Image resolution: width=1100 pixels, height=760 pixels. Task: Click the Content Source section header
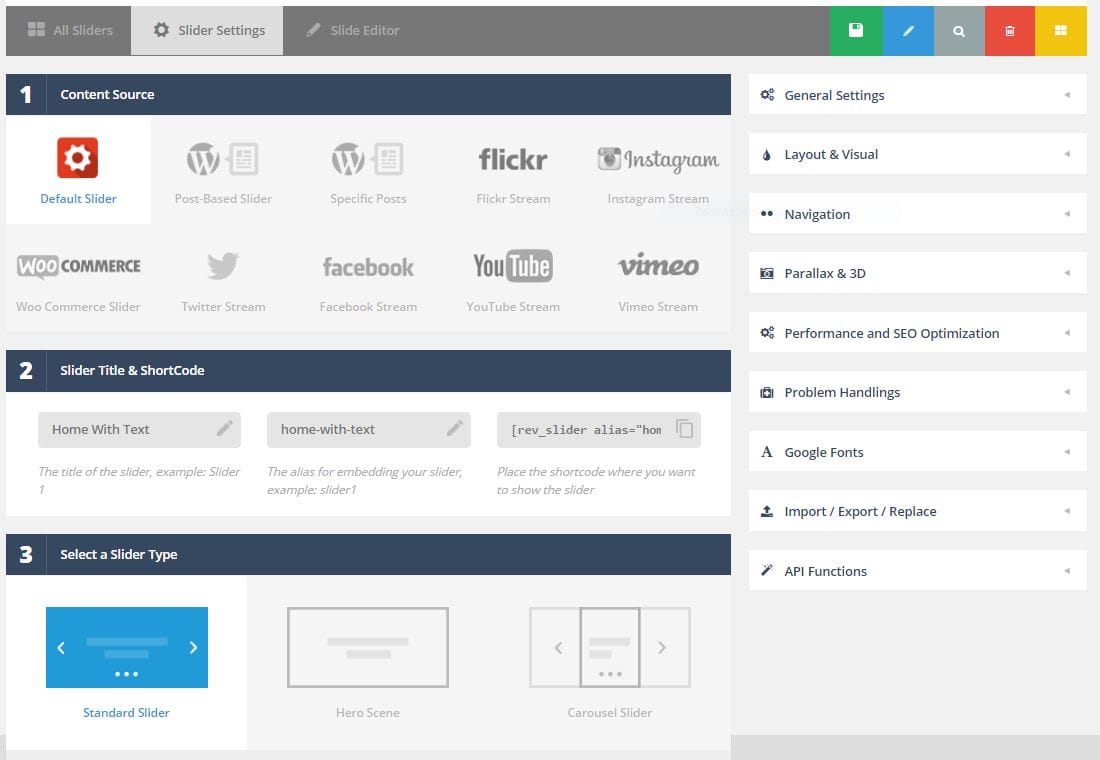368,94
